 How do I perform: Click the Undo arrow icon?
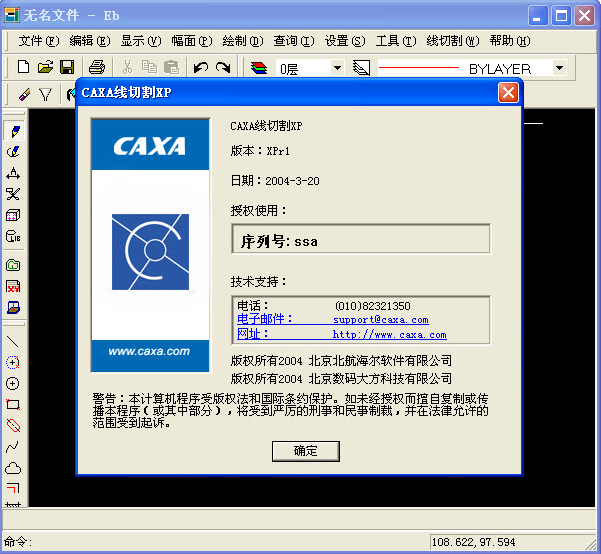point(201,67)
